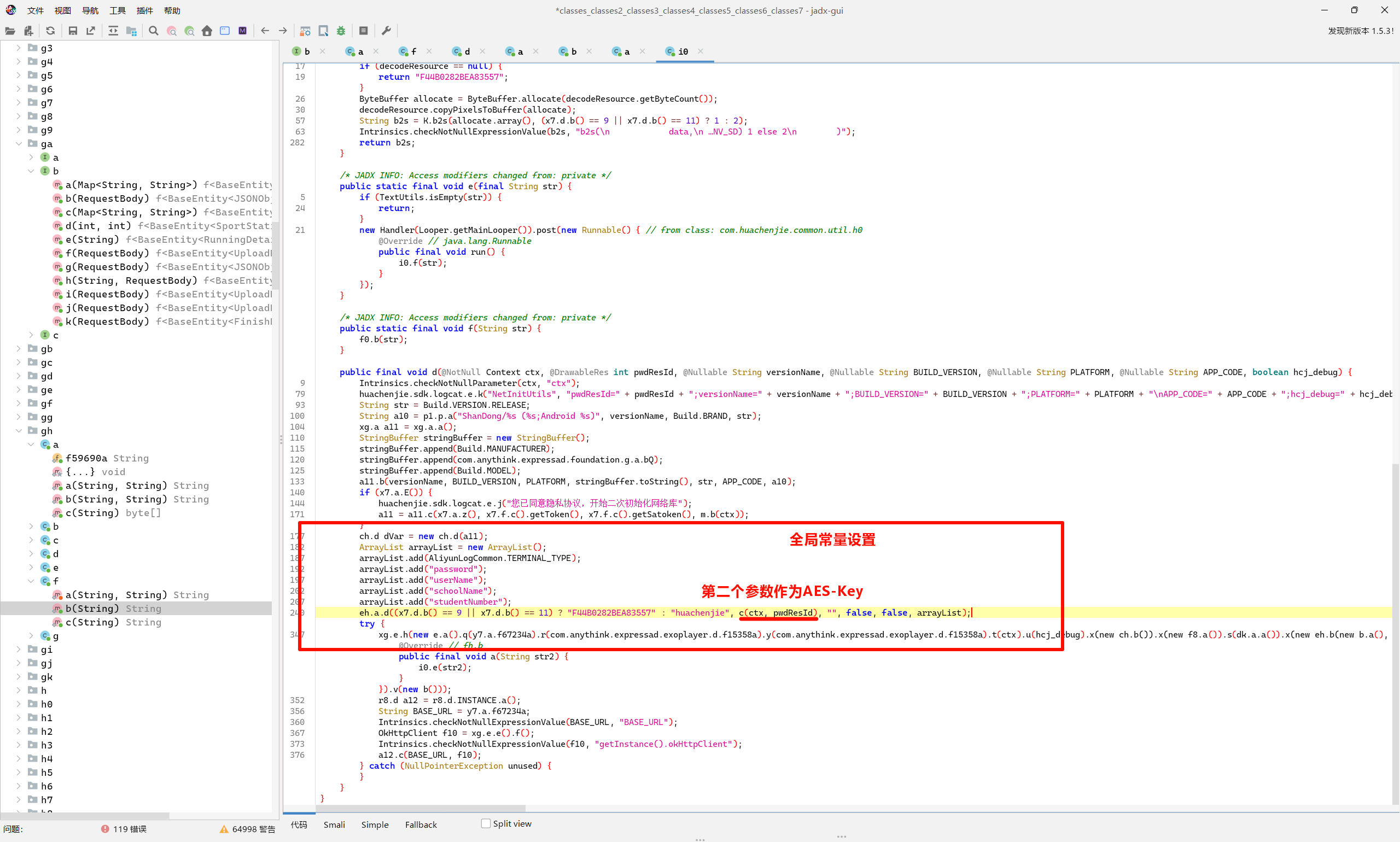Open the Preferences wrench icon

(x=387, y=31)
